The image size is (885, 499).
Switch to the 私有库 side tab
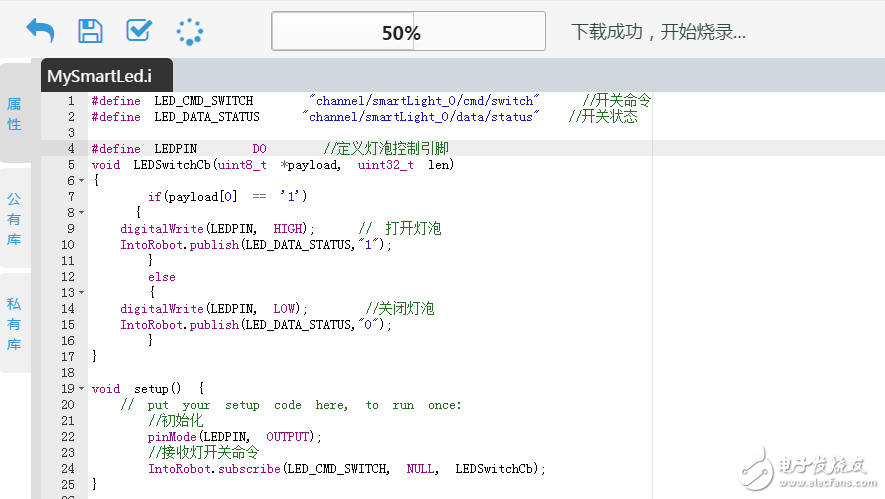click(14, 324)
